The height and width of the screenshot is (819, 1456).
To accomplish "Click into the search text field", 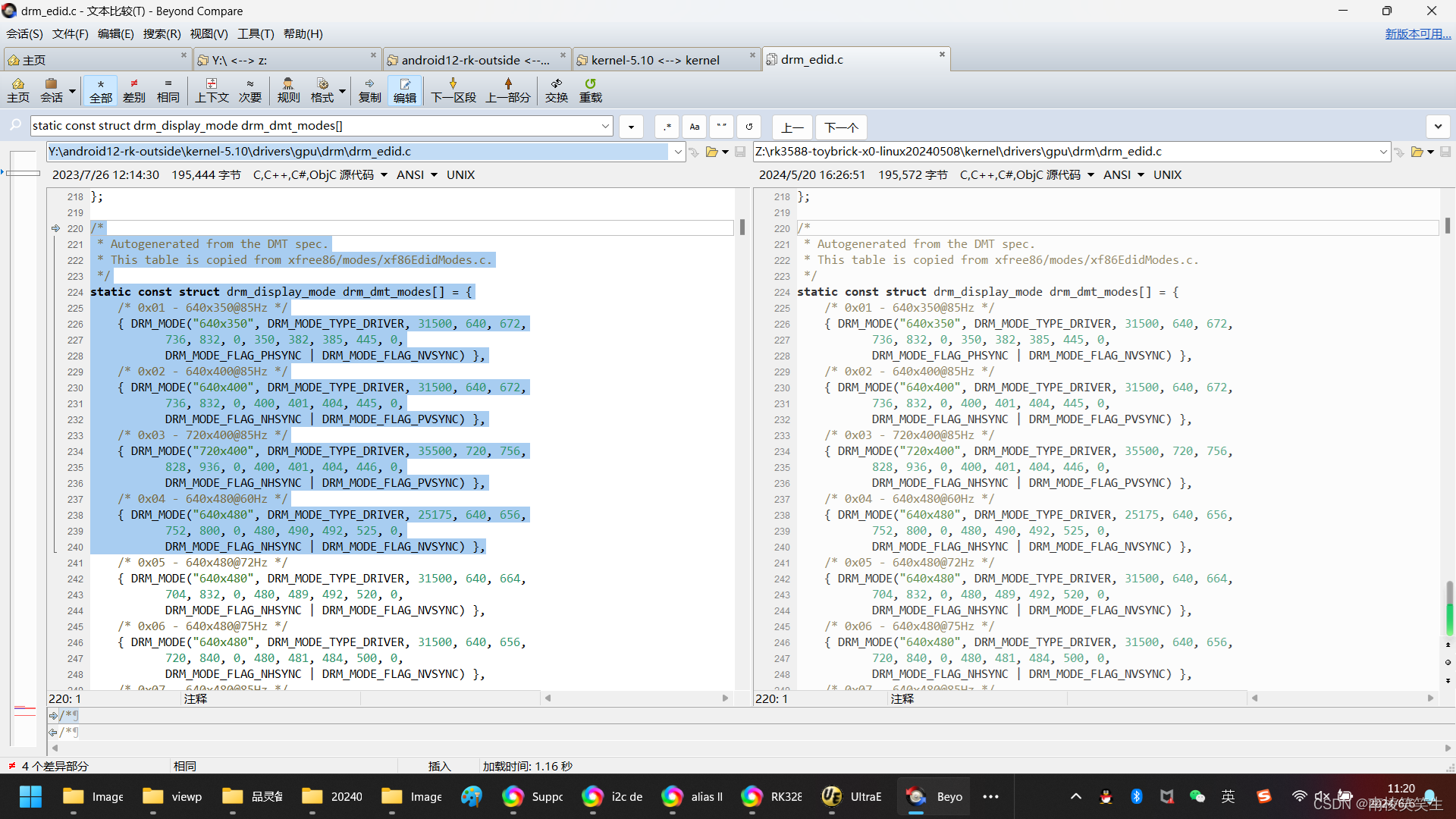I will pyautogui.click(x=315, y=126).
